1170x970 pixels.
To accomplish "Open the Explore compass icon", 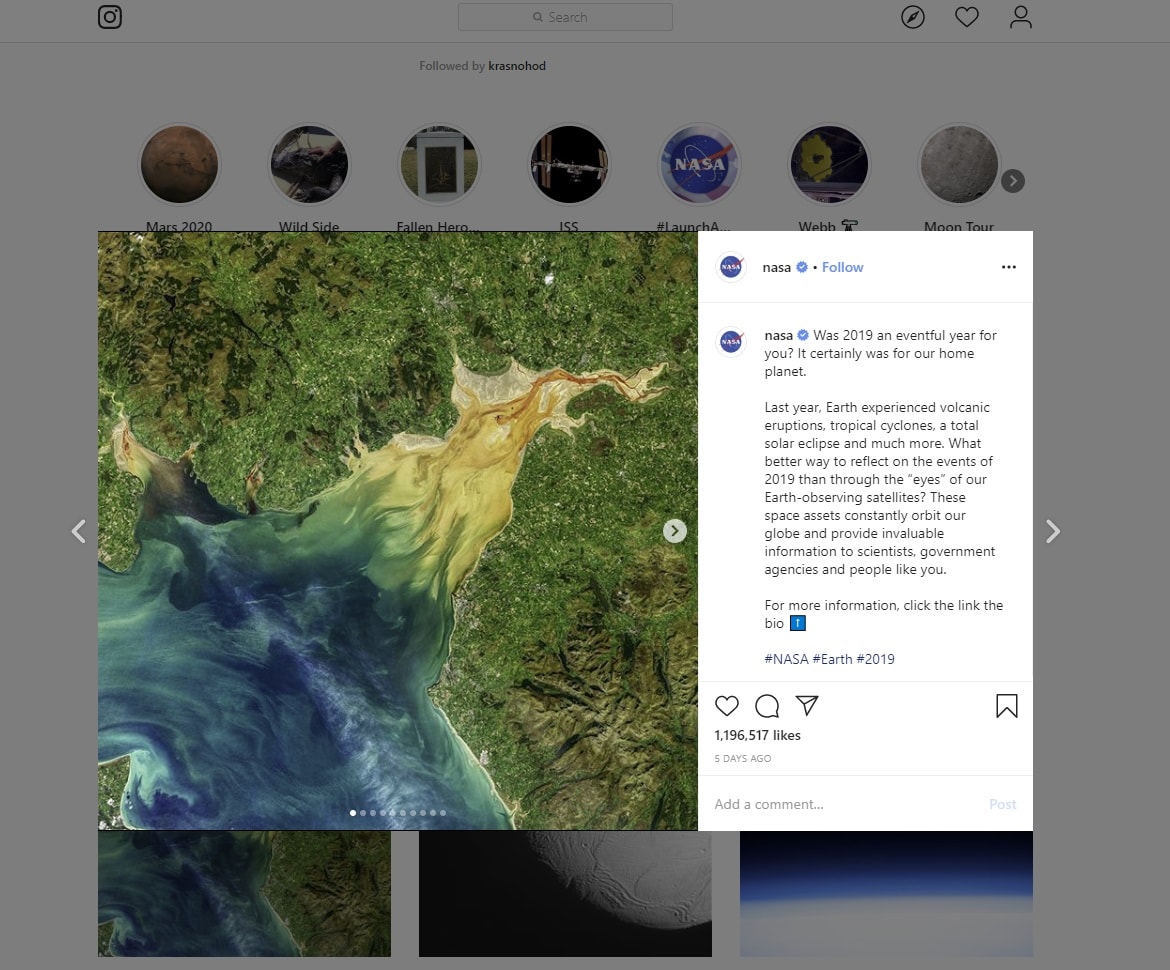I will click(912, 17).
